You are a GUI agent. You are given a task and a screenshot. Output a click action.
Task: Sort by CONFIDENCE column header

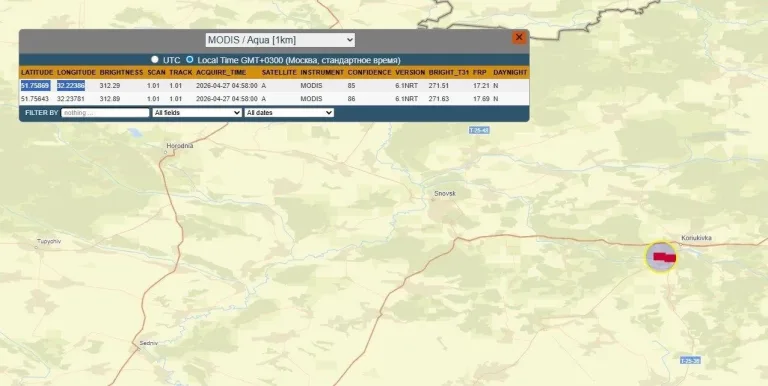click(x=369, y=72)
